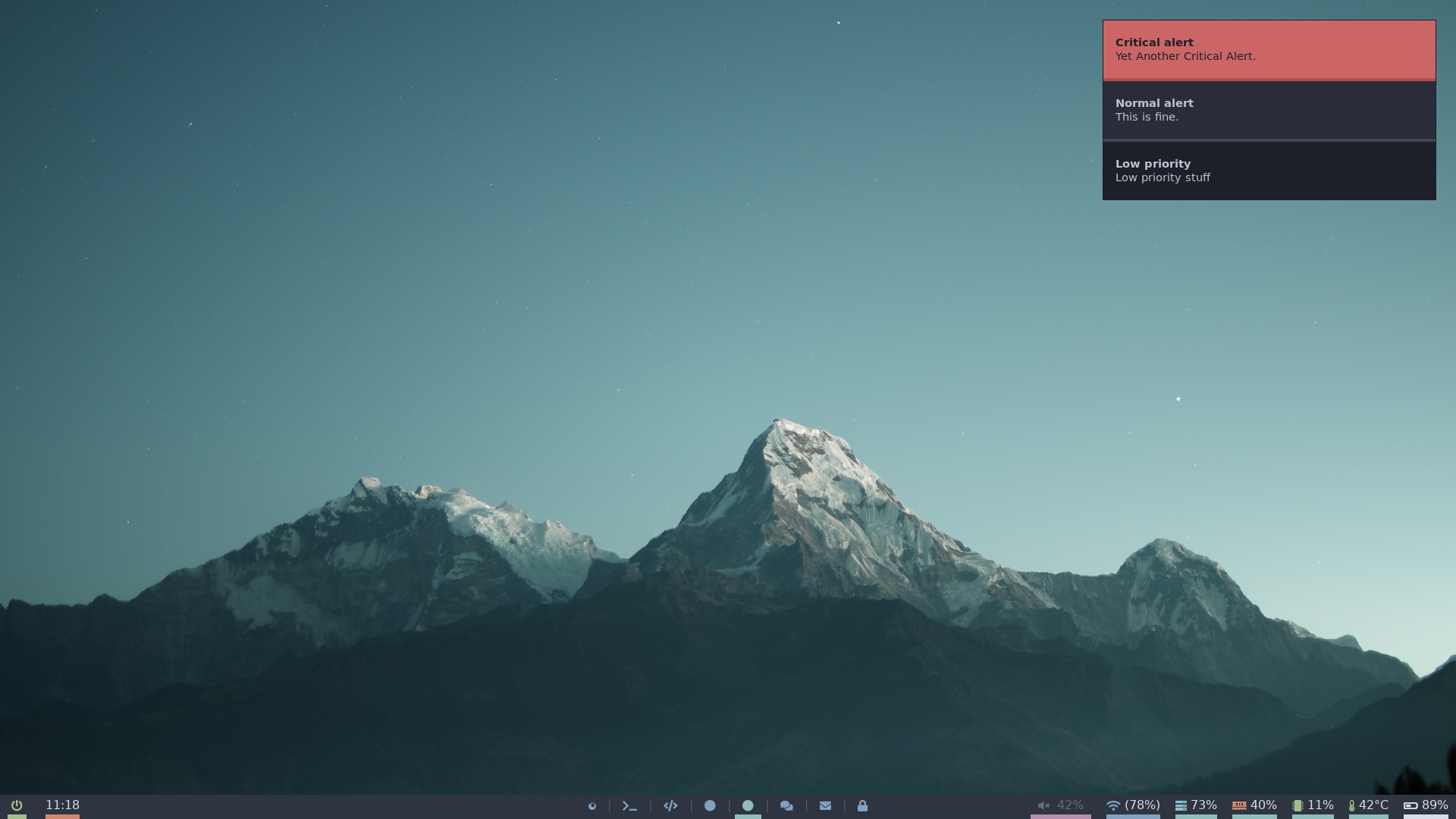Switch to the blue circle workspace

[710, 805]
